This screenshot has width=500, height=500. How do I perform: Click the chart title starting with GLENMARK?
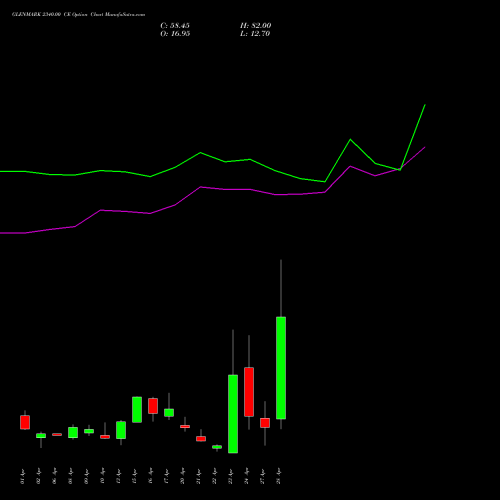point(78,15)
